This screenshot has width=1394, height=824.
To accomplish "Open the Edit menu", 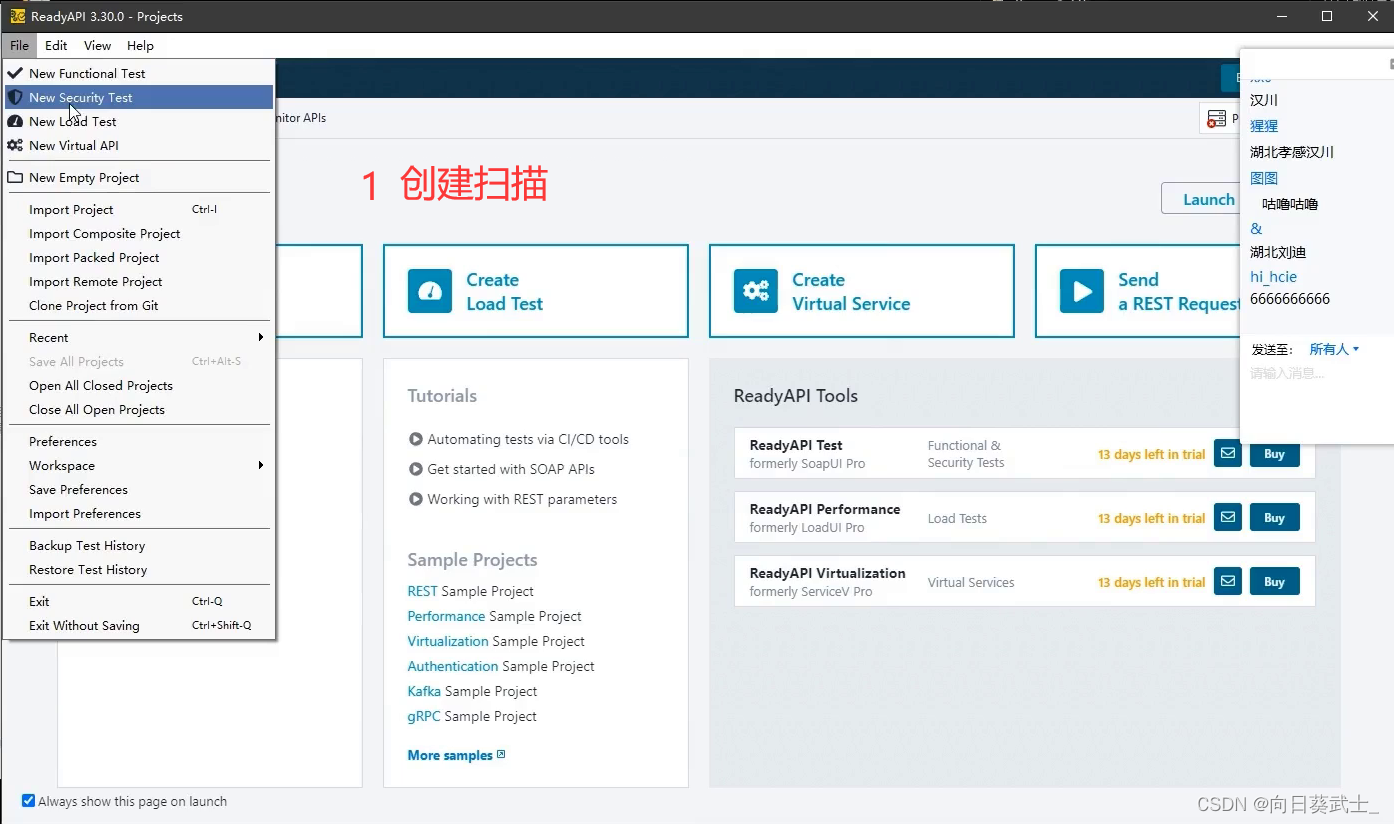I will tap(56, 45).
